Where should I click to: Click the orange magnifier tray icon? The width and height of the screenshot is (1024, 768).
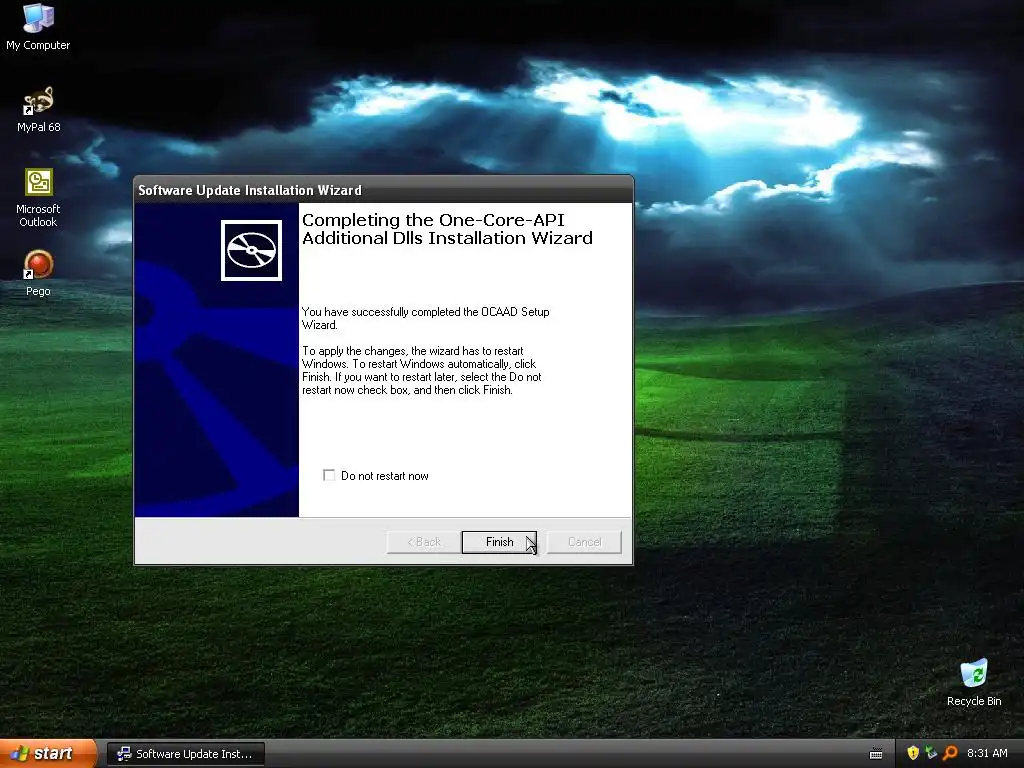click(950, 753)
